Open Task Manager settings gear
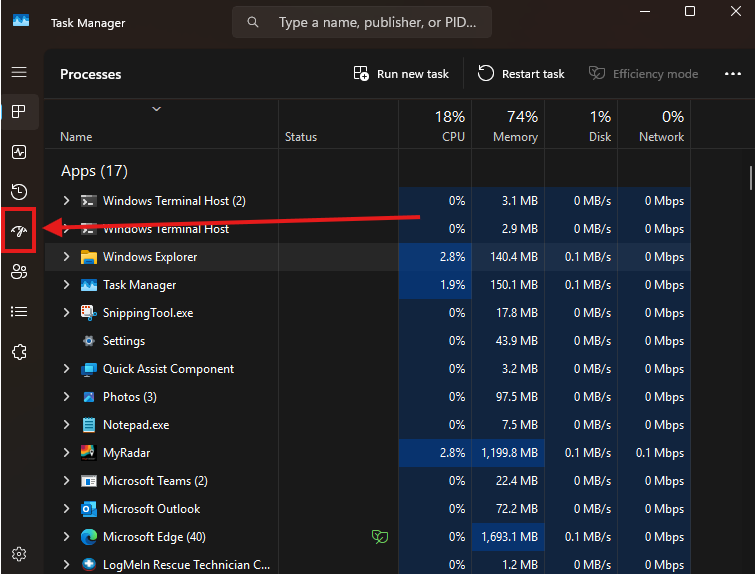The height and width of the screenshot is (574, 755). (x=19, y=554)
